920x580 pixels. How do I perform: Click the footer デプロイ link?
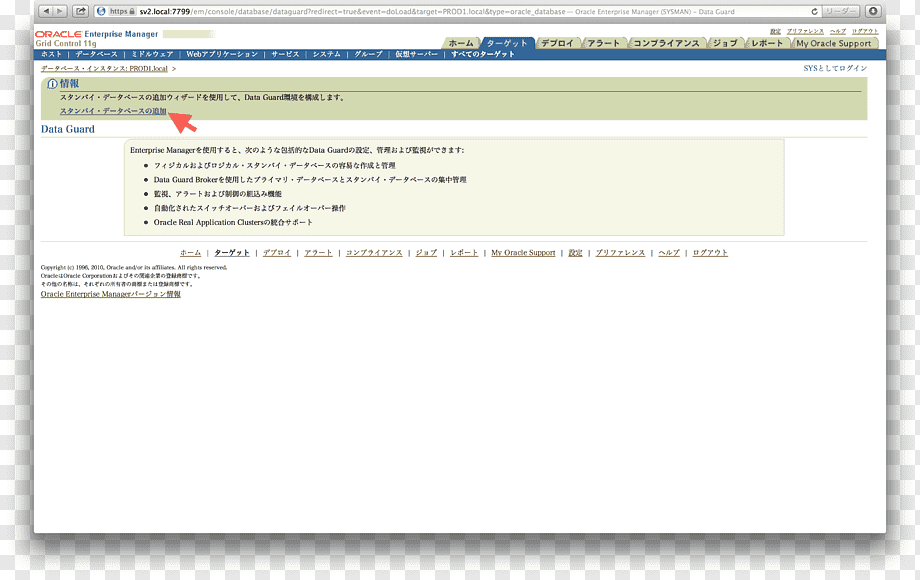pos(277,253)
